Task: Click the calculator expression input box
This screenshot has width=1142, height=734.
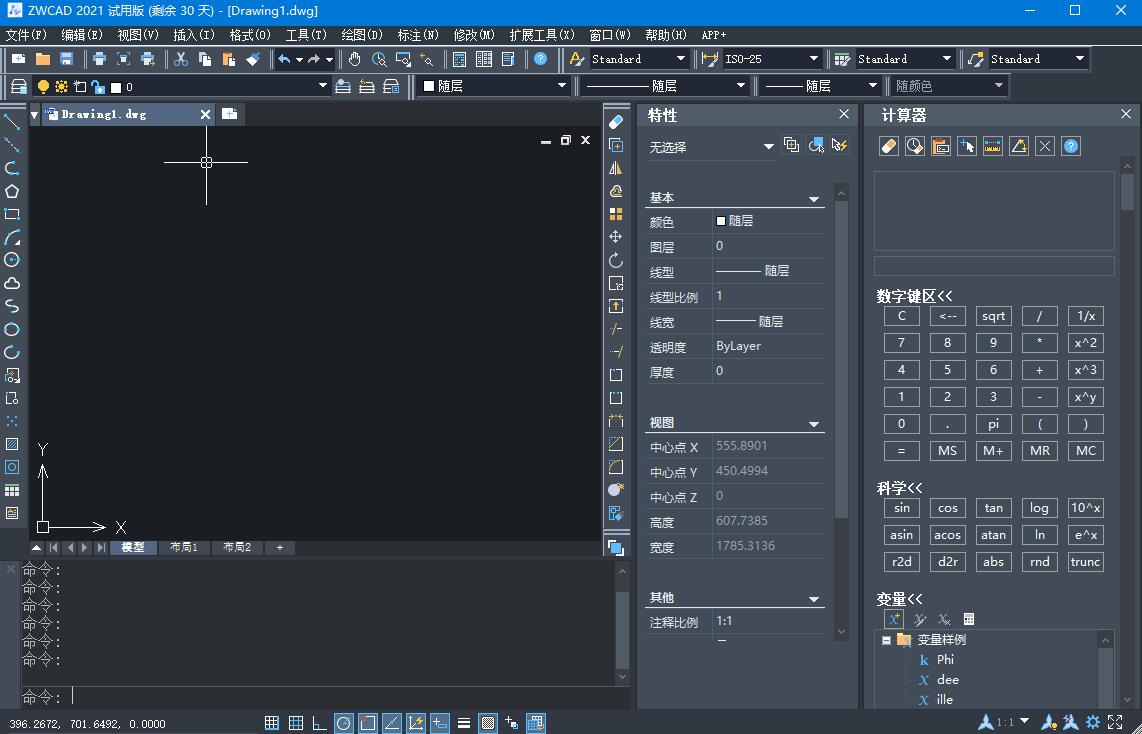Action: pyautogui.click(x=994, y=266)
